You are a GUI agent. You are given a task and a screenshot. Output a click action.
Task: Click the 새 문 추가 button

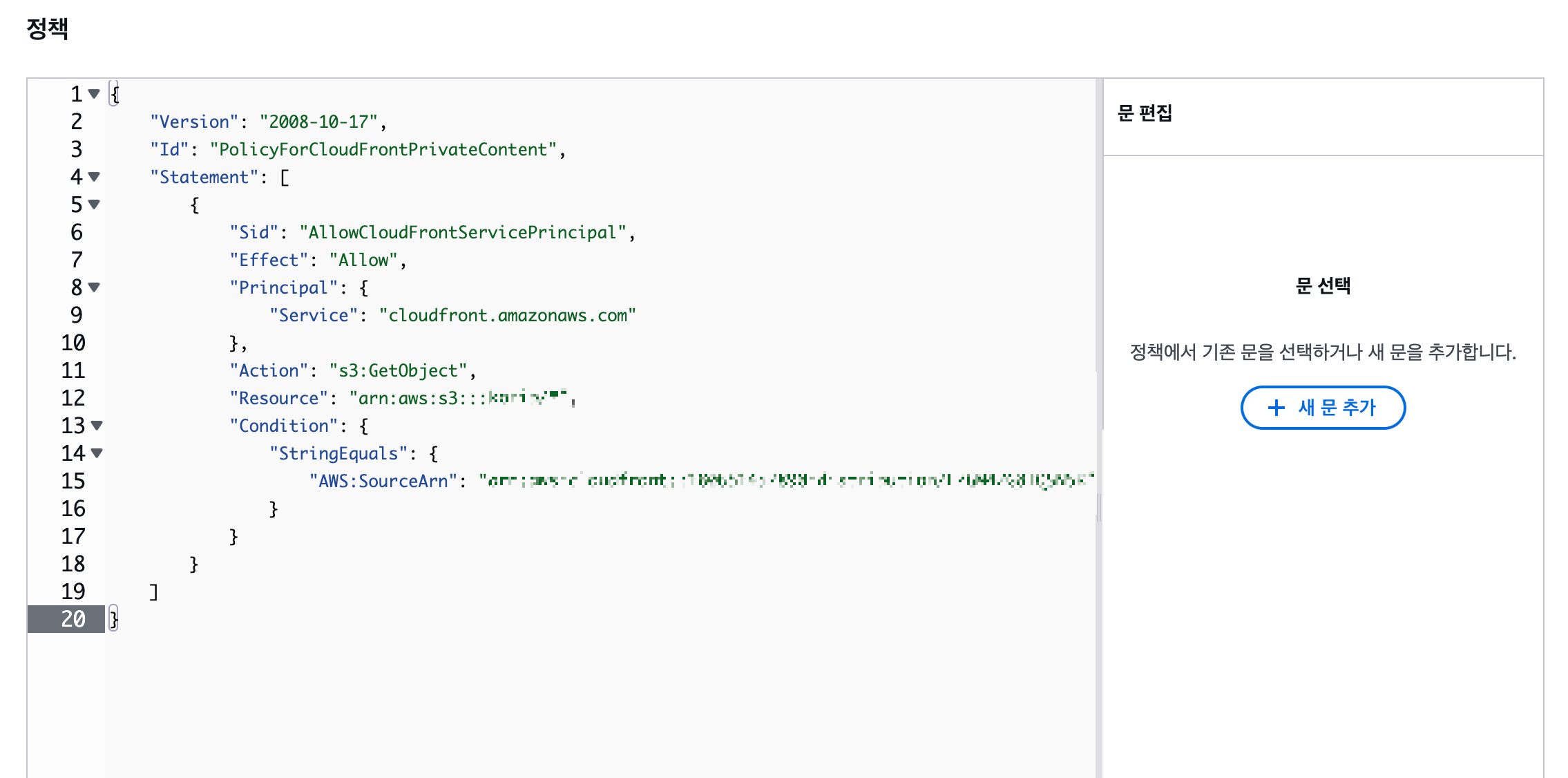1323,408
